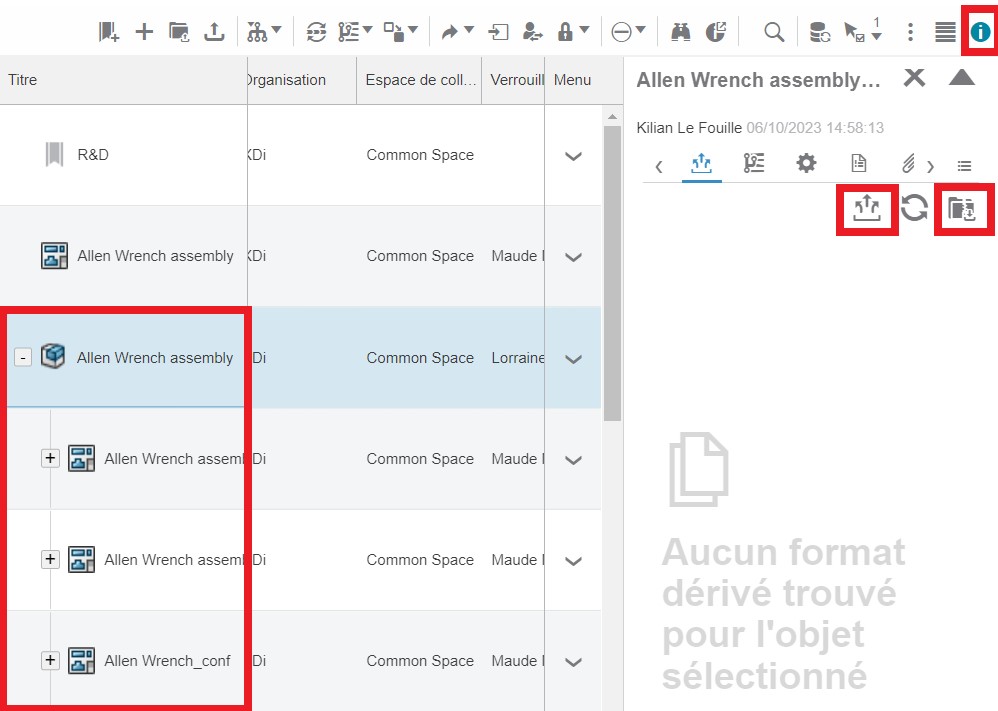Click the paperclip attachments tab
This screenshot has height=711, width=998.
pyautogui.click(x=908, y=164)
